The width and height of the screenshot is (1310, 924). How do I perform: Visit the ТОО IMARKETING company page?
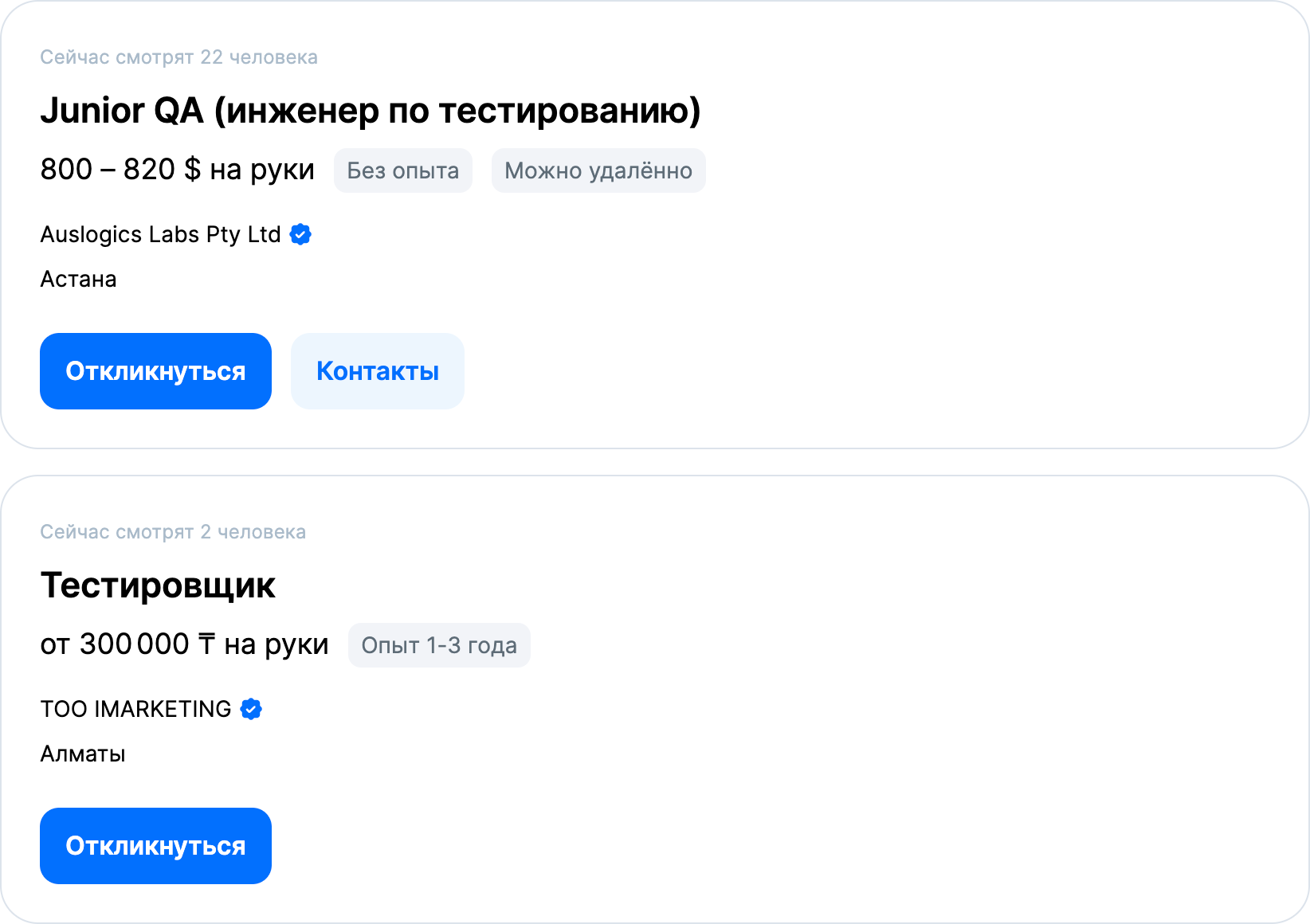(135, 709)
